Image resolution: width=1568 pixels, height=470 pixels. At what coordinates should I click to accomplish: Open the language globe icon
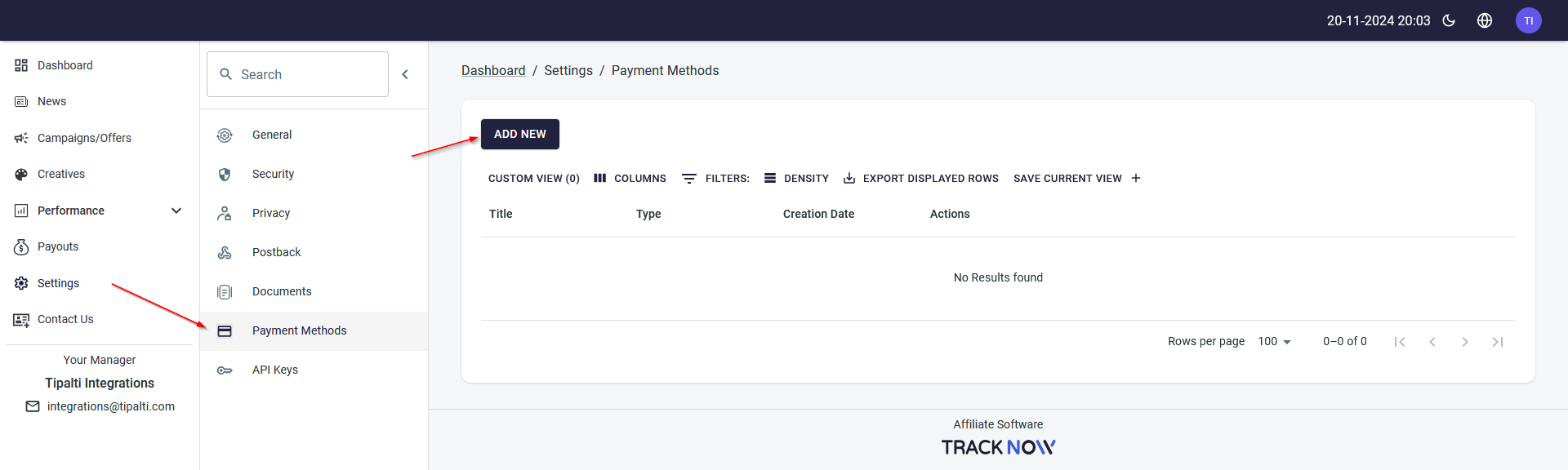pos(1485,20)
